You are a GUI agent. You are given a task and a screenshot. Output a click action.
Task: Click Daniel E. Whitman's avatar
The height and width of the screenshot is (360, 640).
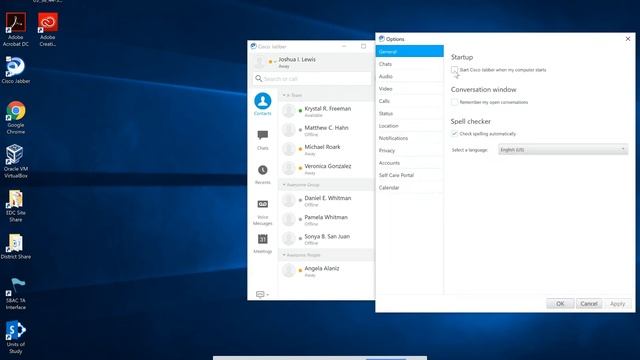289,200
